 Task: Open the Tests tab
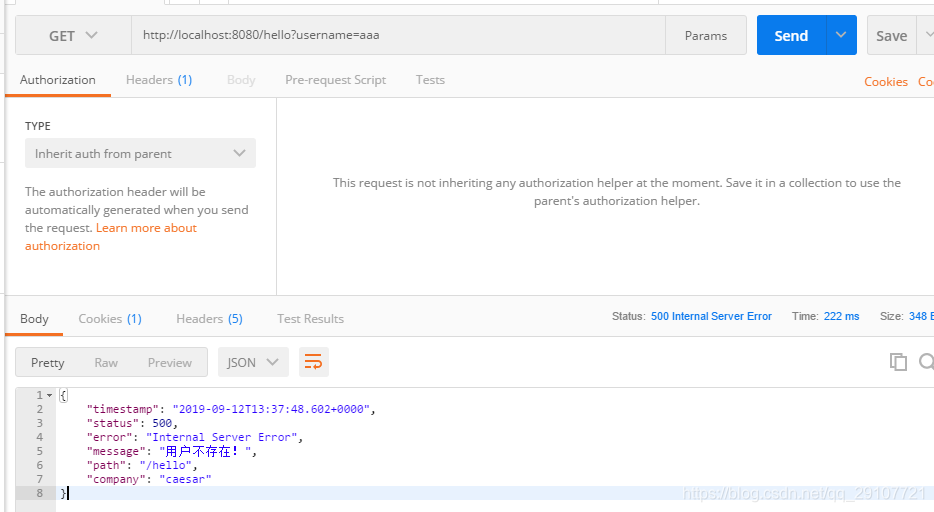(x=430, y=80)
